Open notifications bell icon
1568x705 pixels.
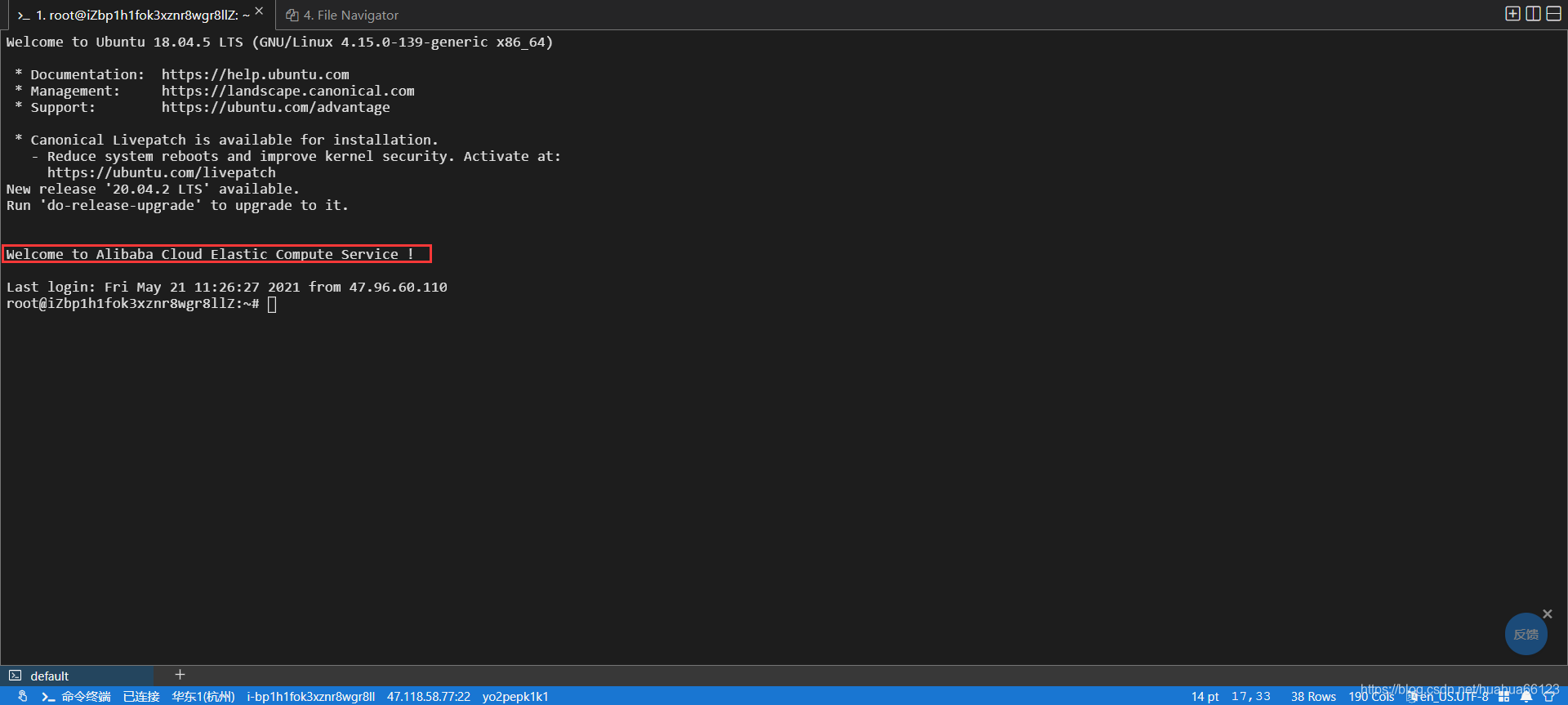tap(1526, 696)
